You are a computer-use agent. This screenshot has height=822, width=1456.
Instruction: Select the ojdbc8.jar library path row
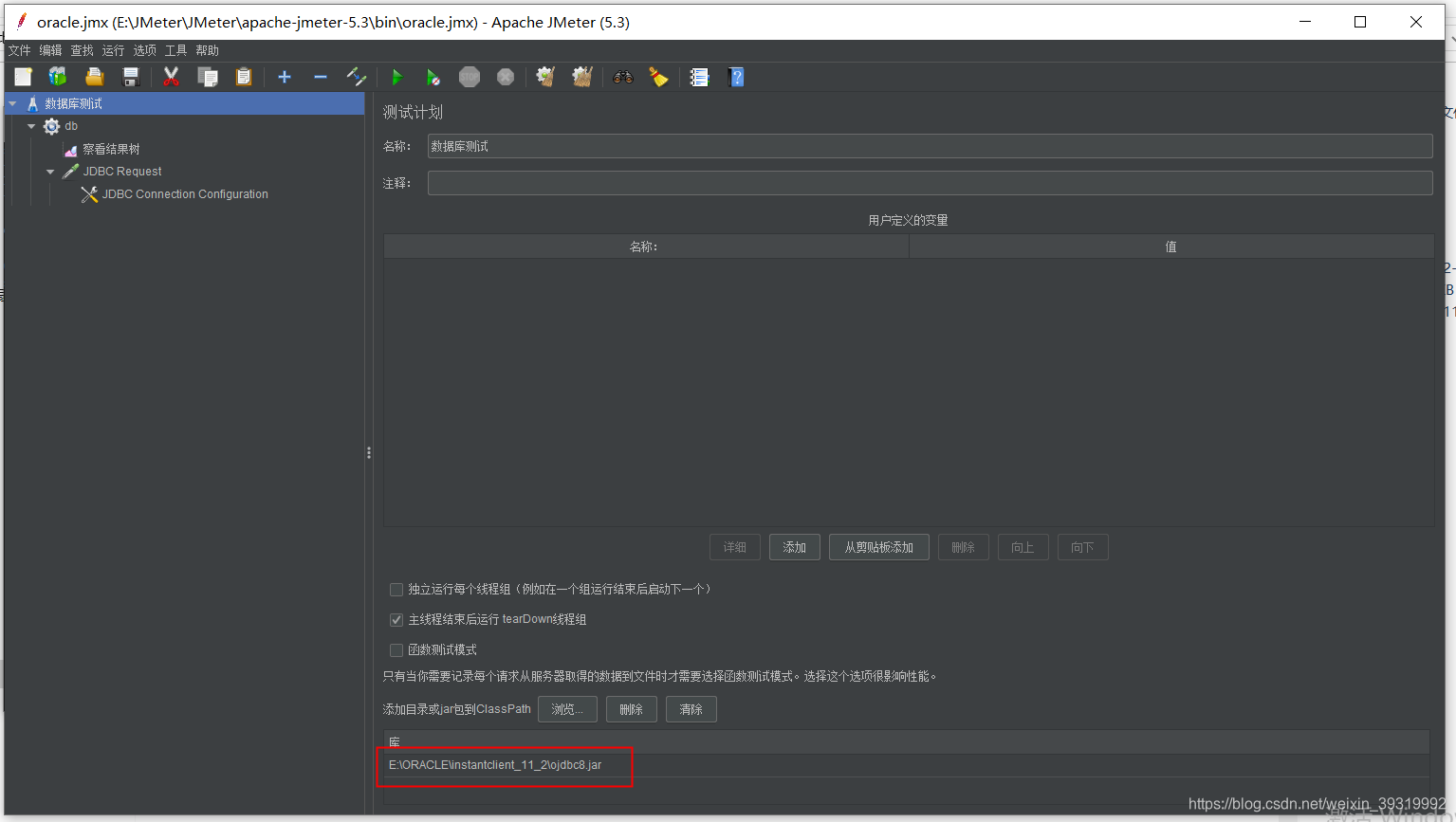[906, 765]
